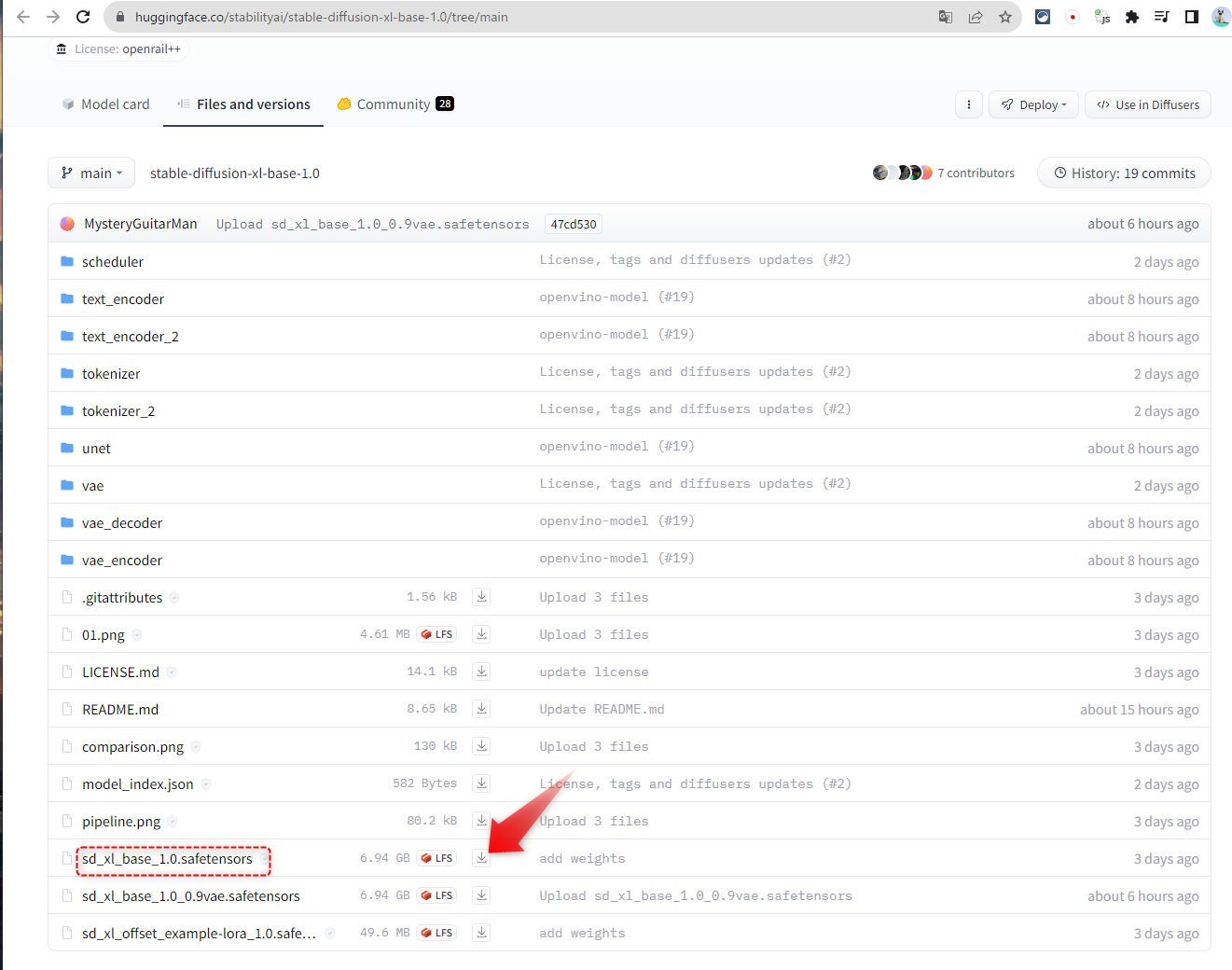Image resolution: width=1232 pixels, height=970 pixels.
Task: Open the Deploy dropdown menu
Action: coord(1033,104)
